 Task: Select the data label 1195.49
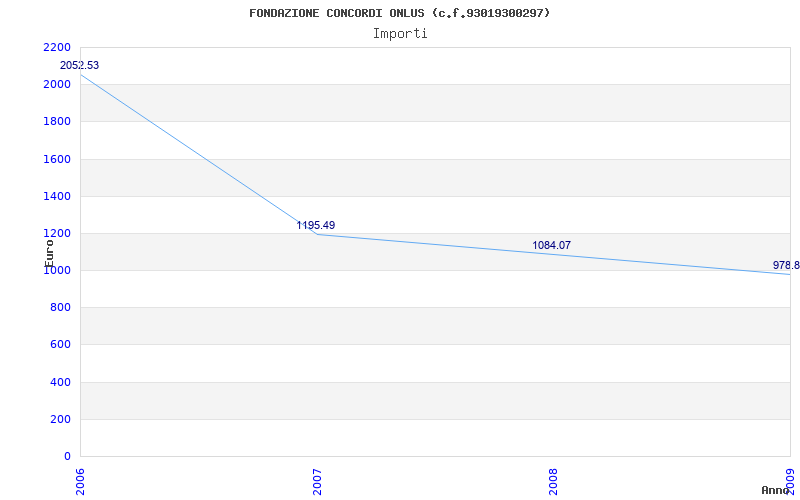[316, 225]
